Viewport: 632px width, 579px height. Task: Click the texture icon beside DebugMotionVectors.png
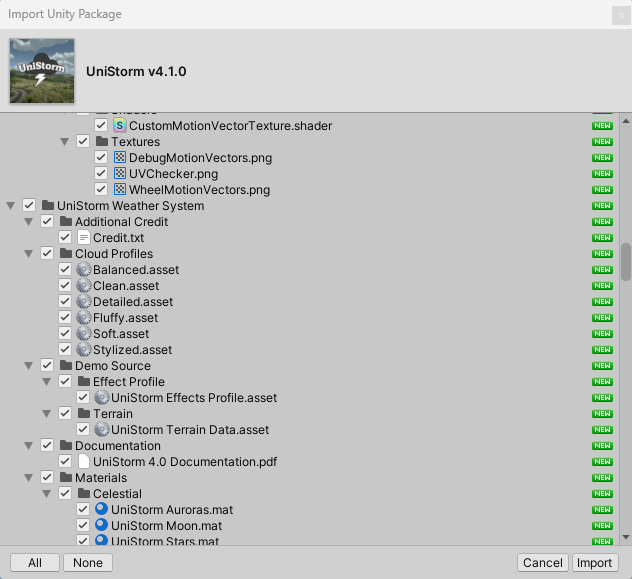pos(120,157)
